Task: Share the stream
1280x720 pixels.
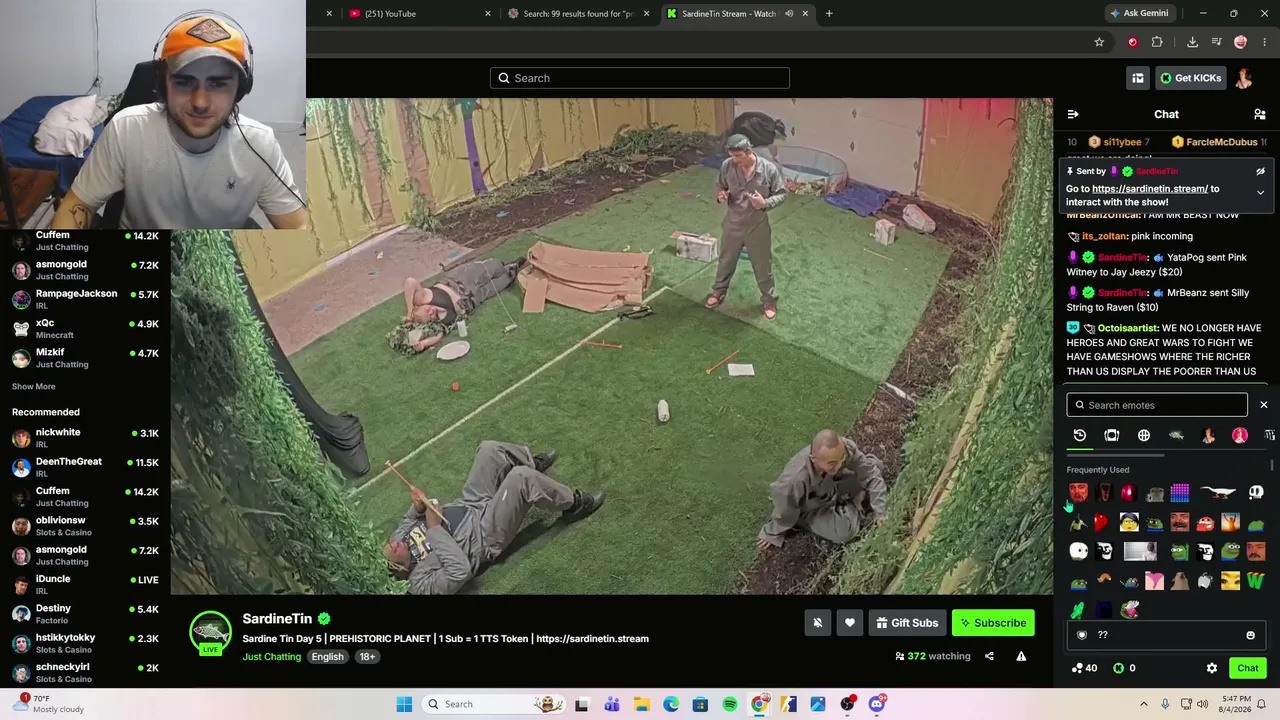Action: 989,657
